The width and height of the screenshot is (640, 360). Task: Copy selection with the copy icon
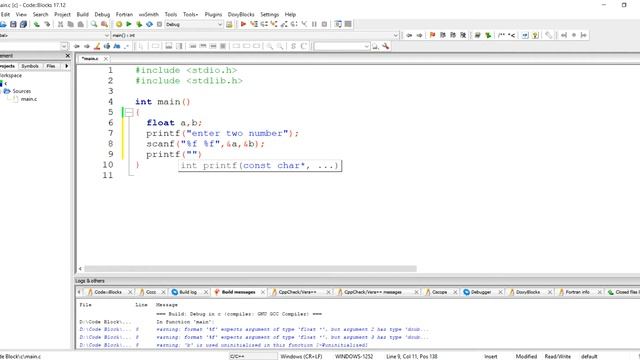coord(71,24)
